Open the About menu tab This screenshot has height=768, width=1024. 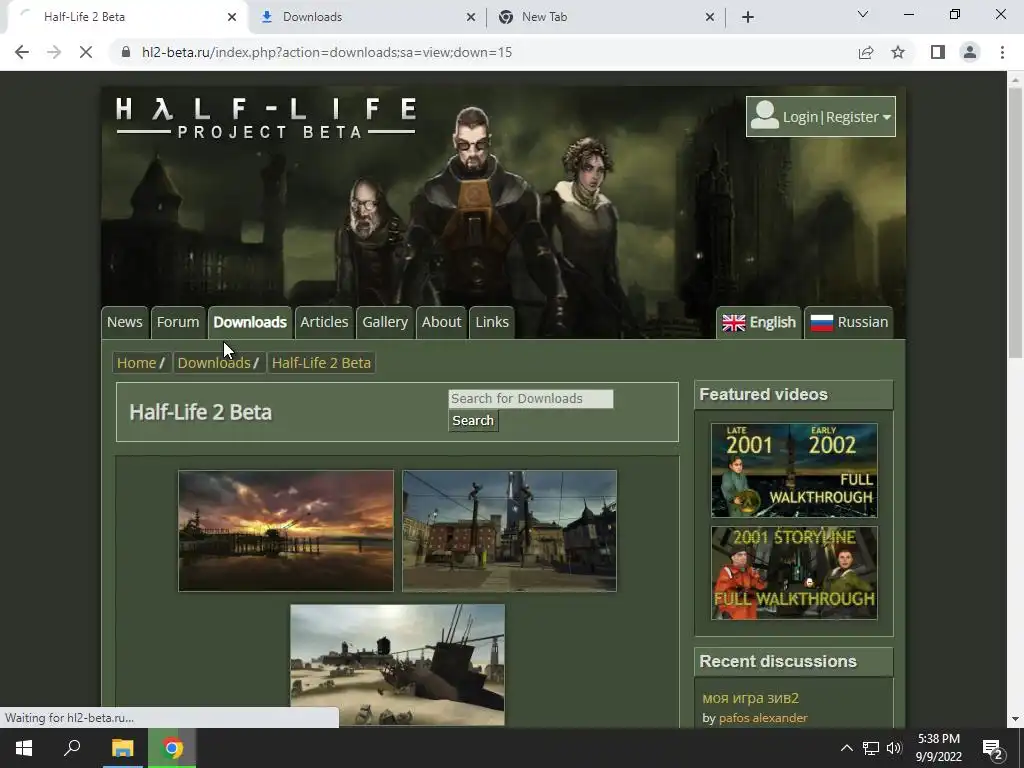441,322
